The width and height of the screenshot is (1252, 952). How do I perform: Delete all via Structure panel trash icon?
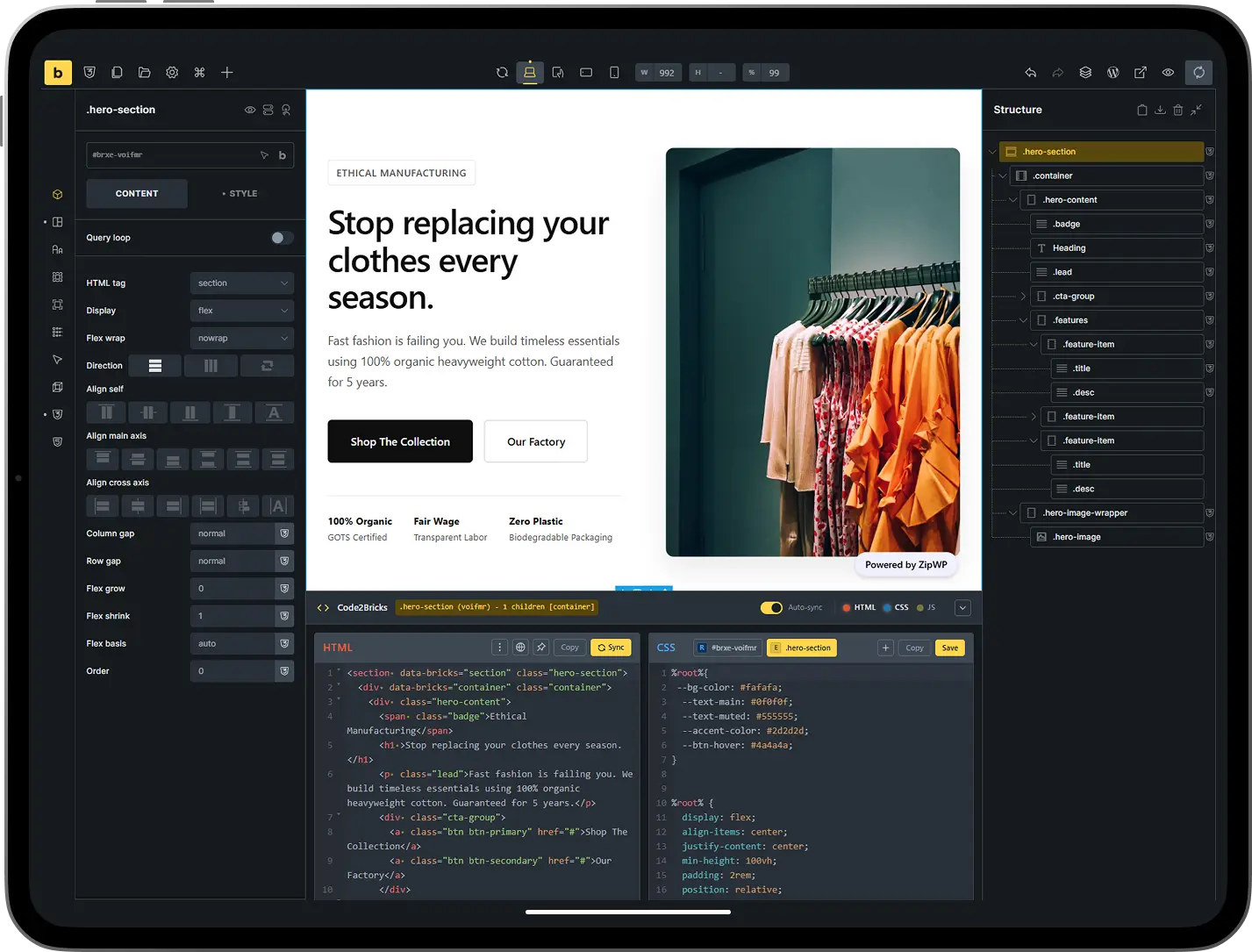(1177, 110)
